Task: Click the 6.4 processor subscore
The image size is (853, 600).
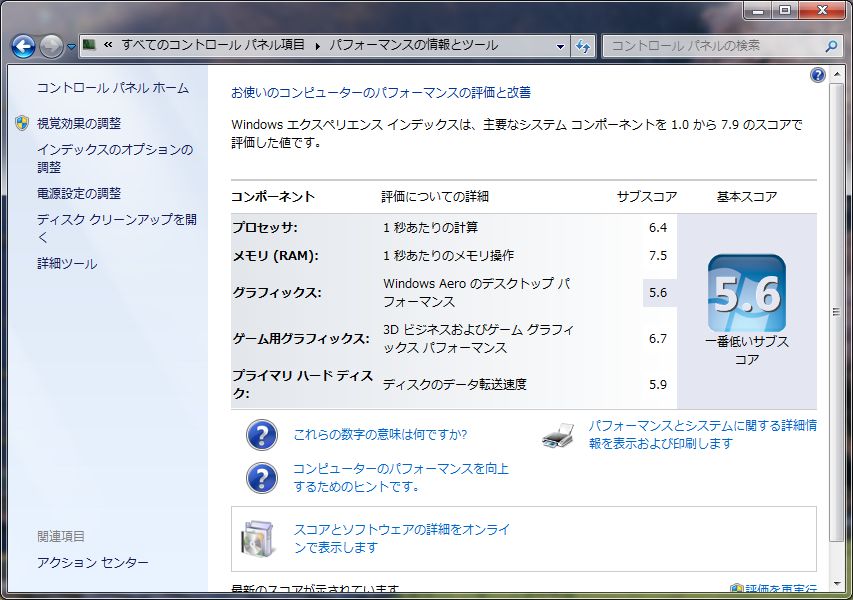Action: 658,227
